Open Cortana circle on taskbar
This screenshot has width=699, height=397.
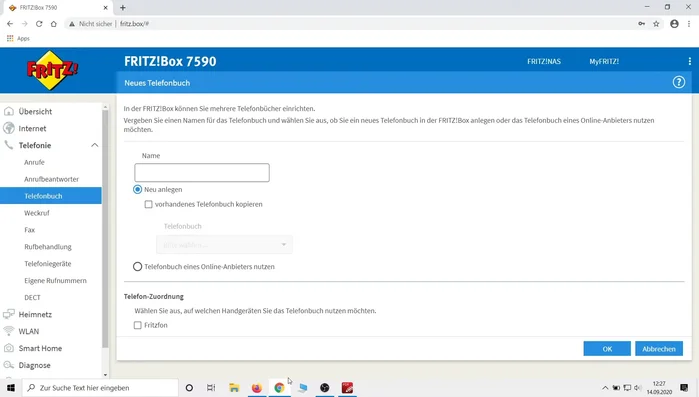pos(189,388)
